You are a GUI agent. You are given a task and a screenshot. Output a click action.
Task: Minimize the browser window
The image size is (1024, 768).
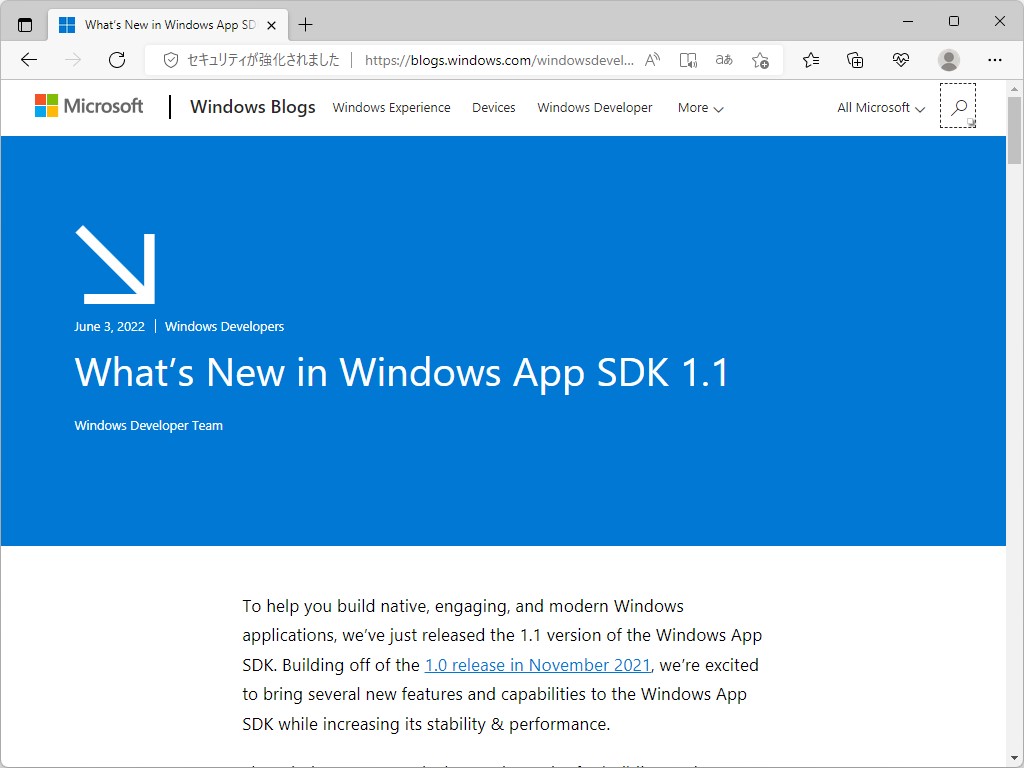pos(908,22)
